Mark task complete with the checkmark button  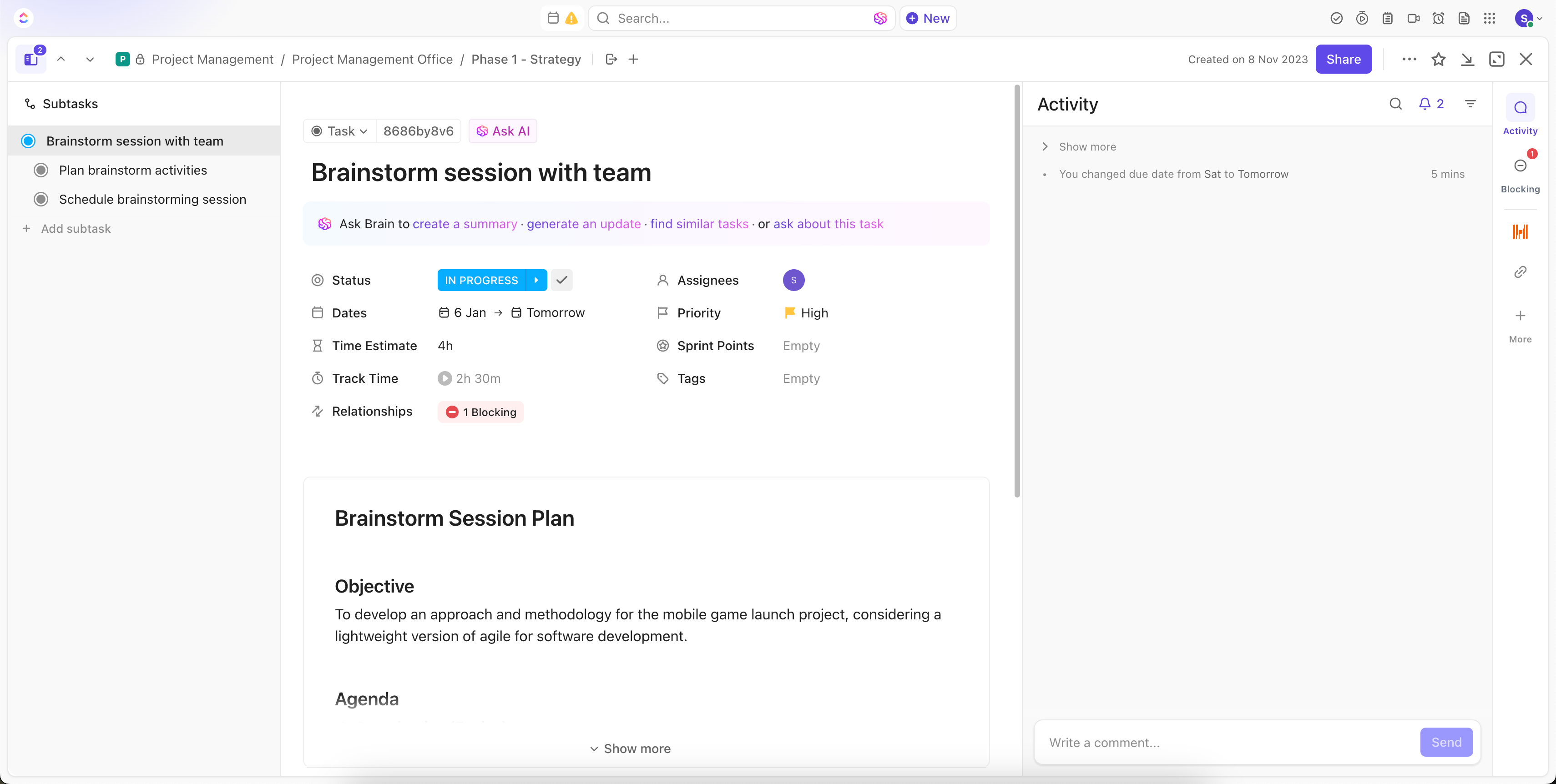tap(562, 280)
